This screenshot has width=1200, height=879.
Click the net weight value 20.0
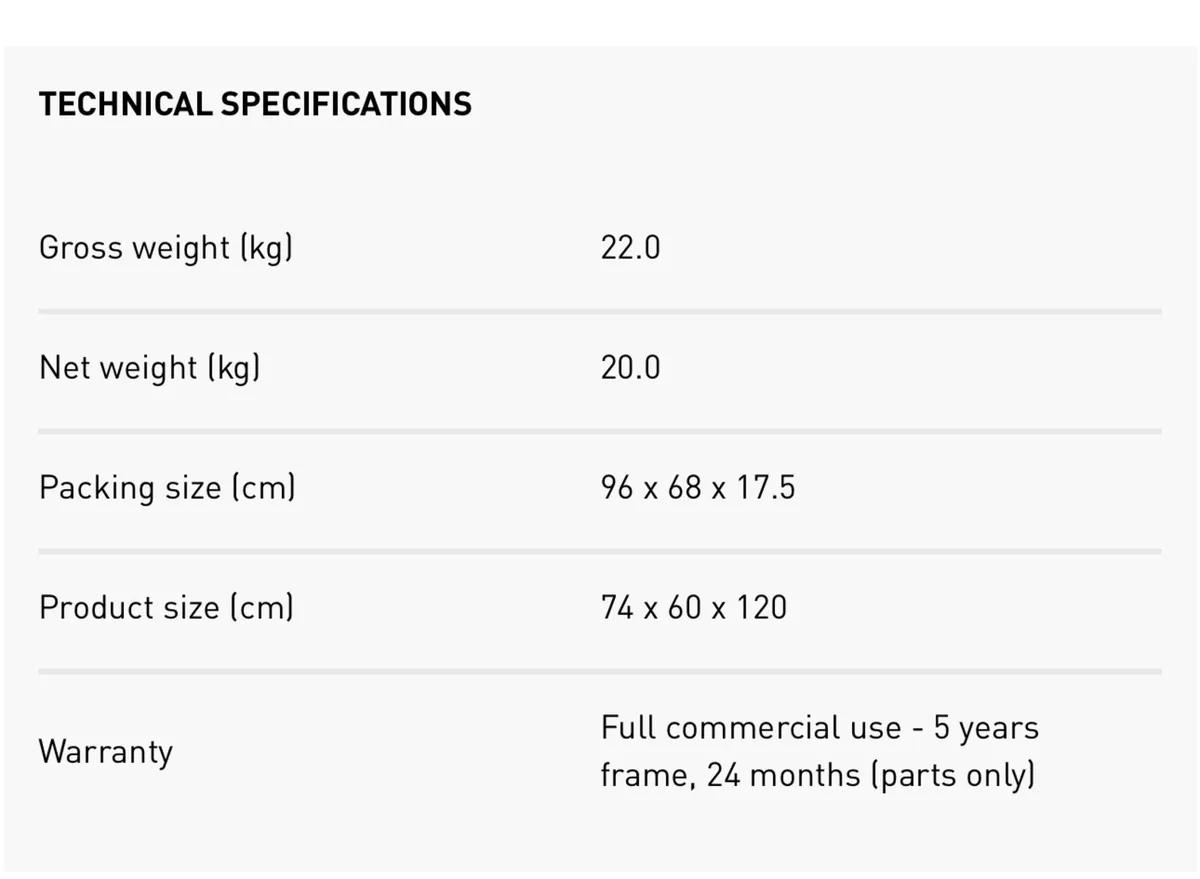click(x=630, y=367)
